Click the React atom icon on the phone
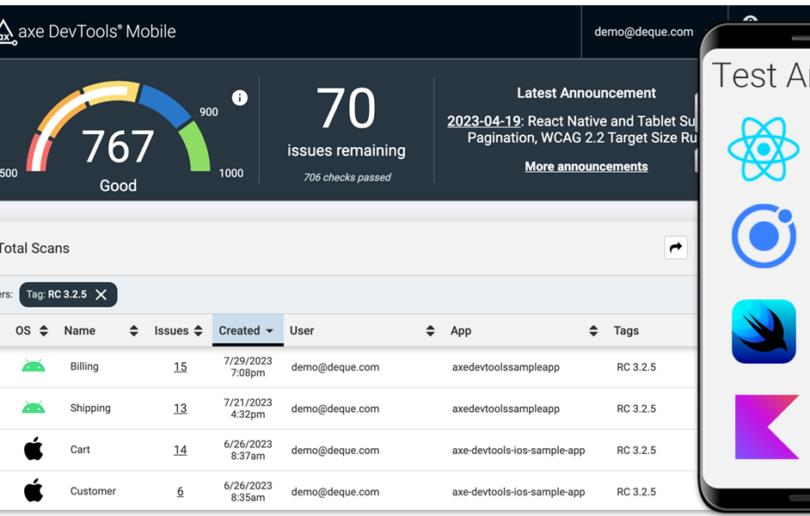810x516 pixels. tap(763, 149)
